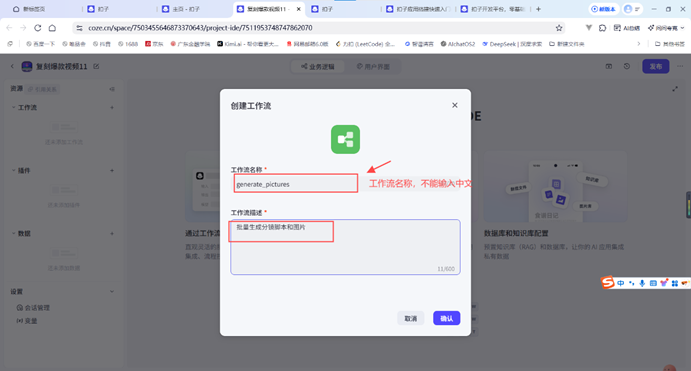Close the 创建工作流 dialog with X

(x=454, y=105)
